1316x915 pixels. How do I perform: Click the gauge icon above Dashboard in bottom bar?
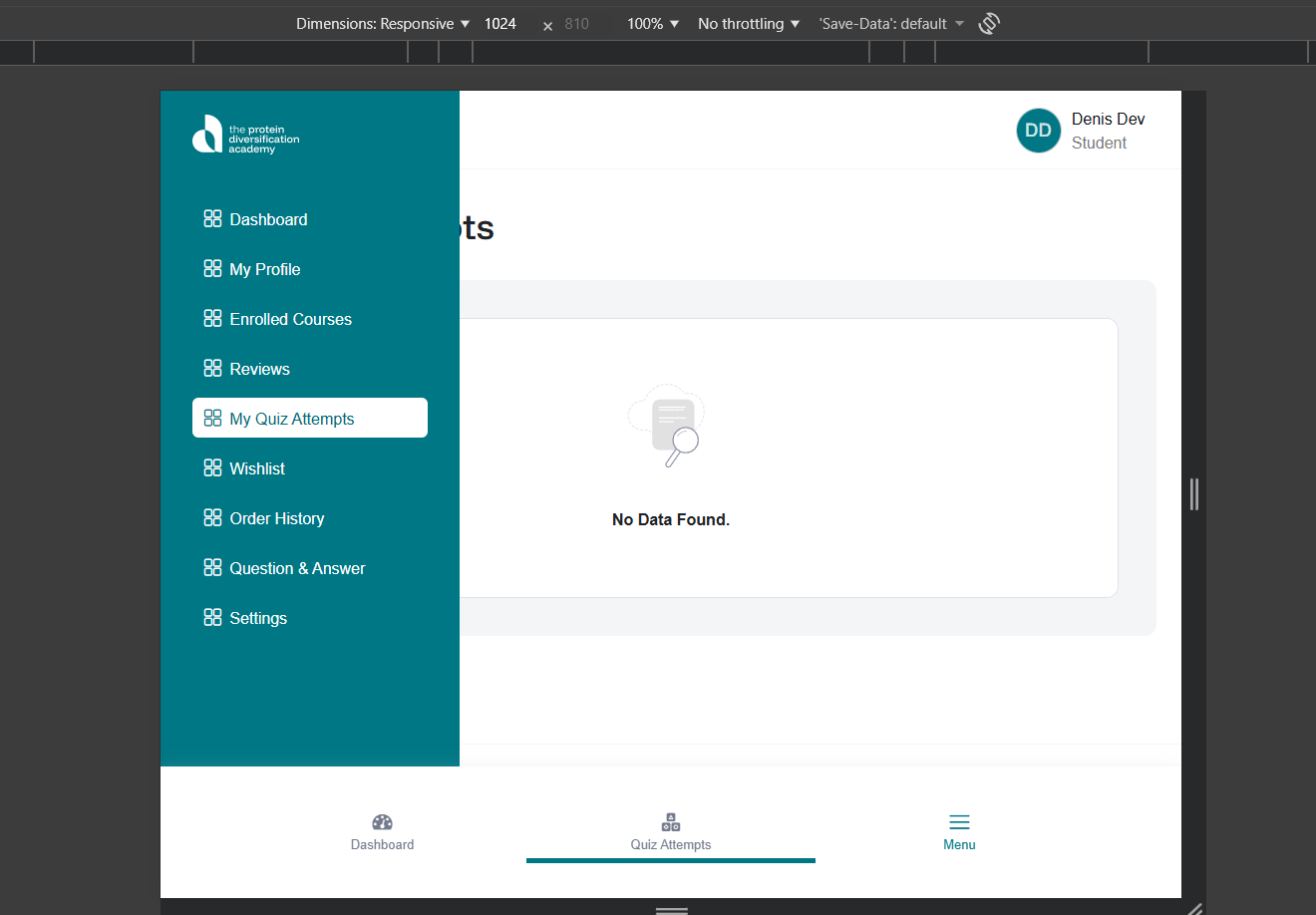coord(382,822)
